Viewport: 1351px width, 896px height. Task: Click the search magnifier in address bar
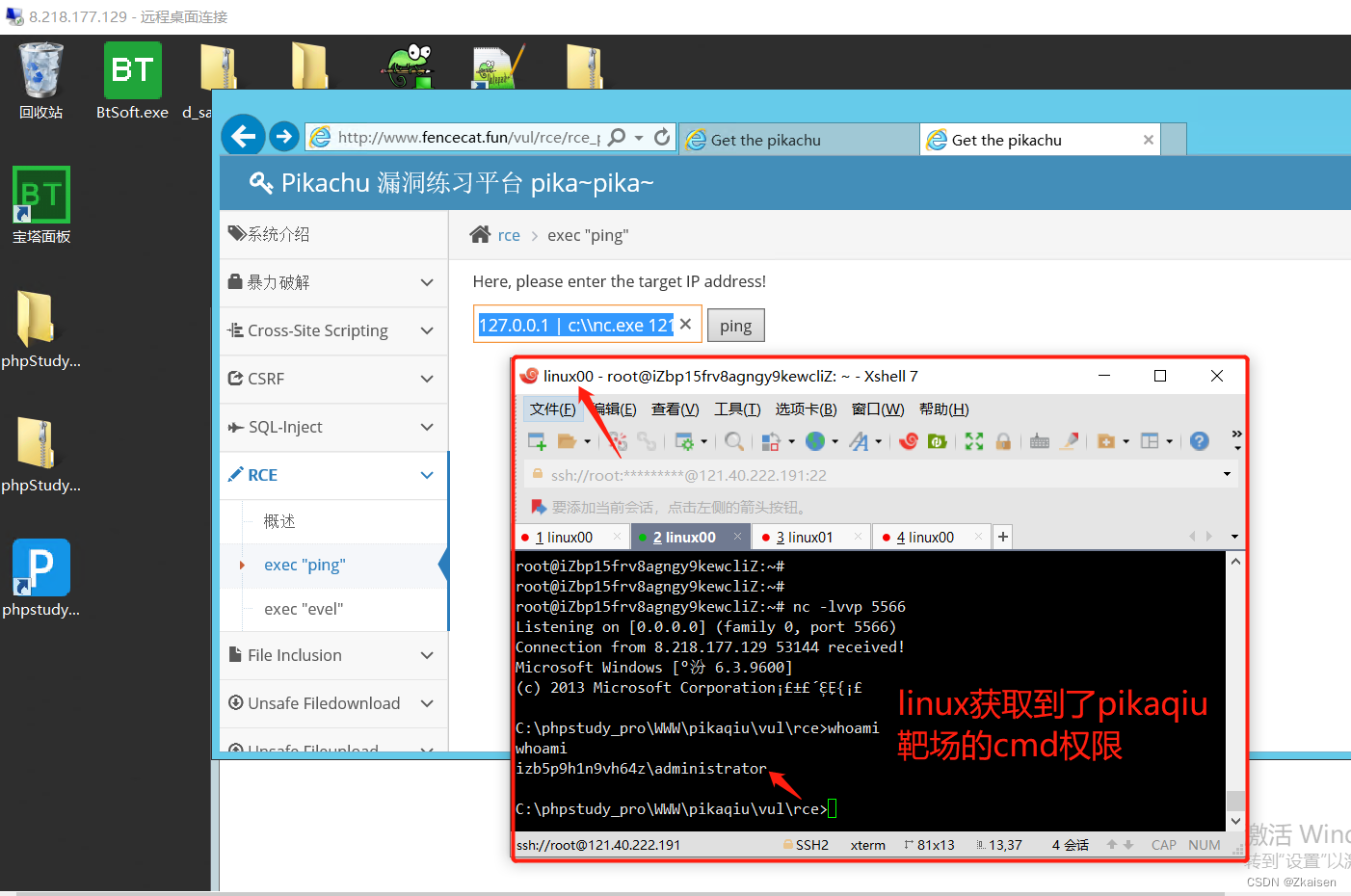pyautogui.click(x=617, y=137)
